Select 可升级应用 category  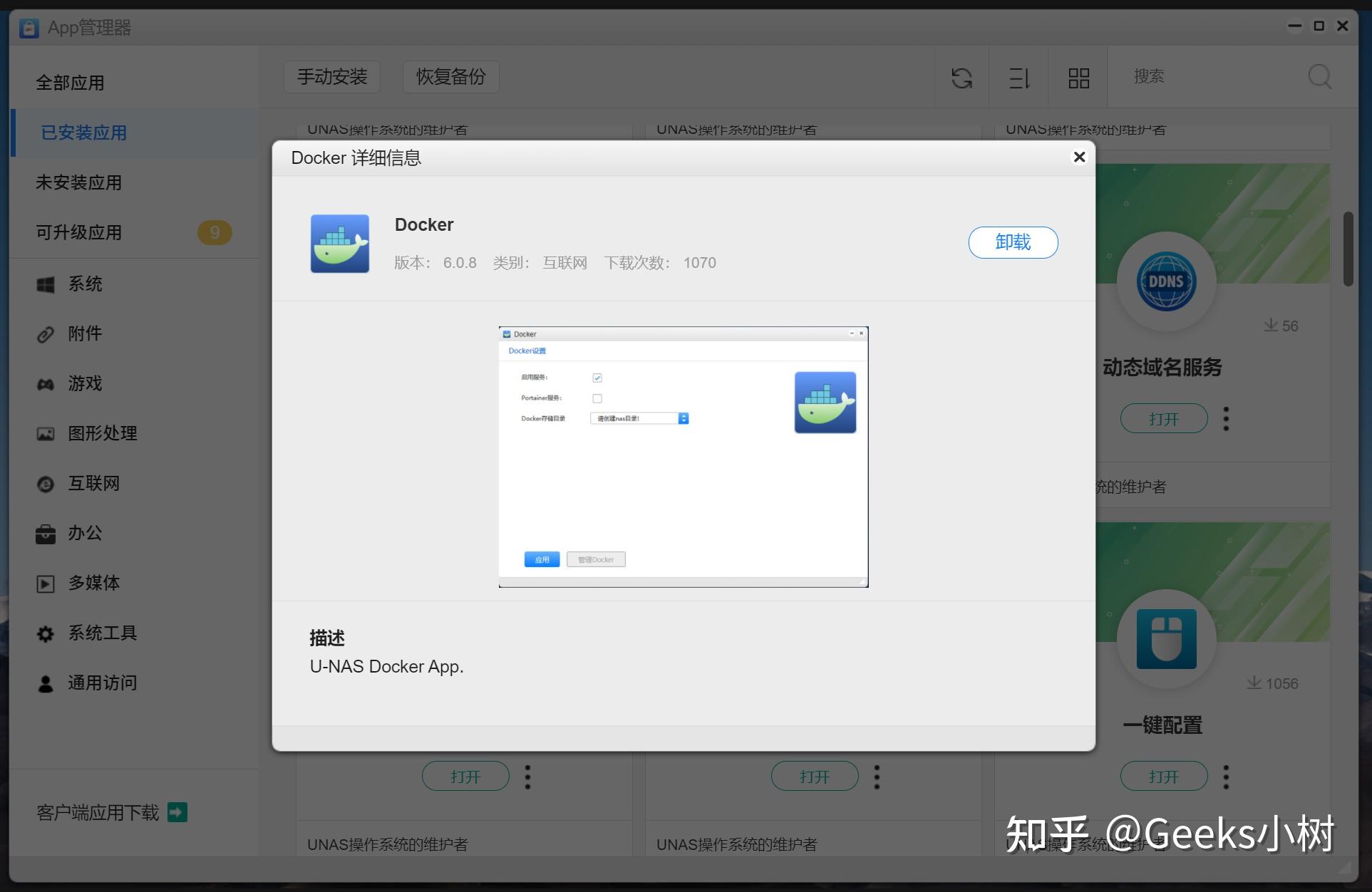(x=79, y=233)
